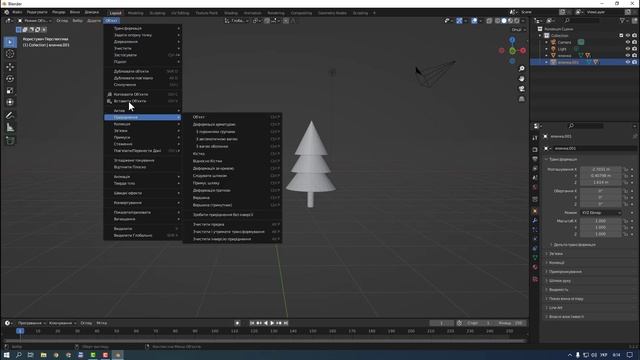Image resolution: width=640 pixels, height=360 pixels.
Task: Select the Scale tool in toolbar
Action: [x=10, y=90]
